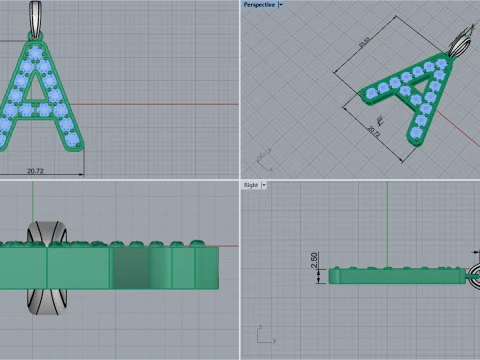Click the world axes icon in Perspective view
The height and width of the screenshot is (360, 480).
click(265, 160)
